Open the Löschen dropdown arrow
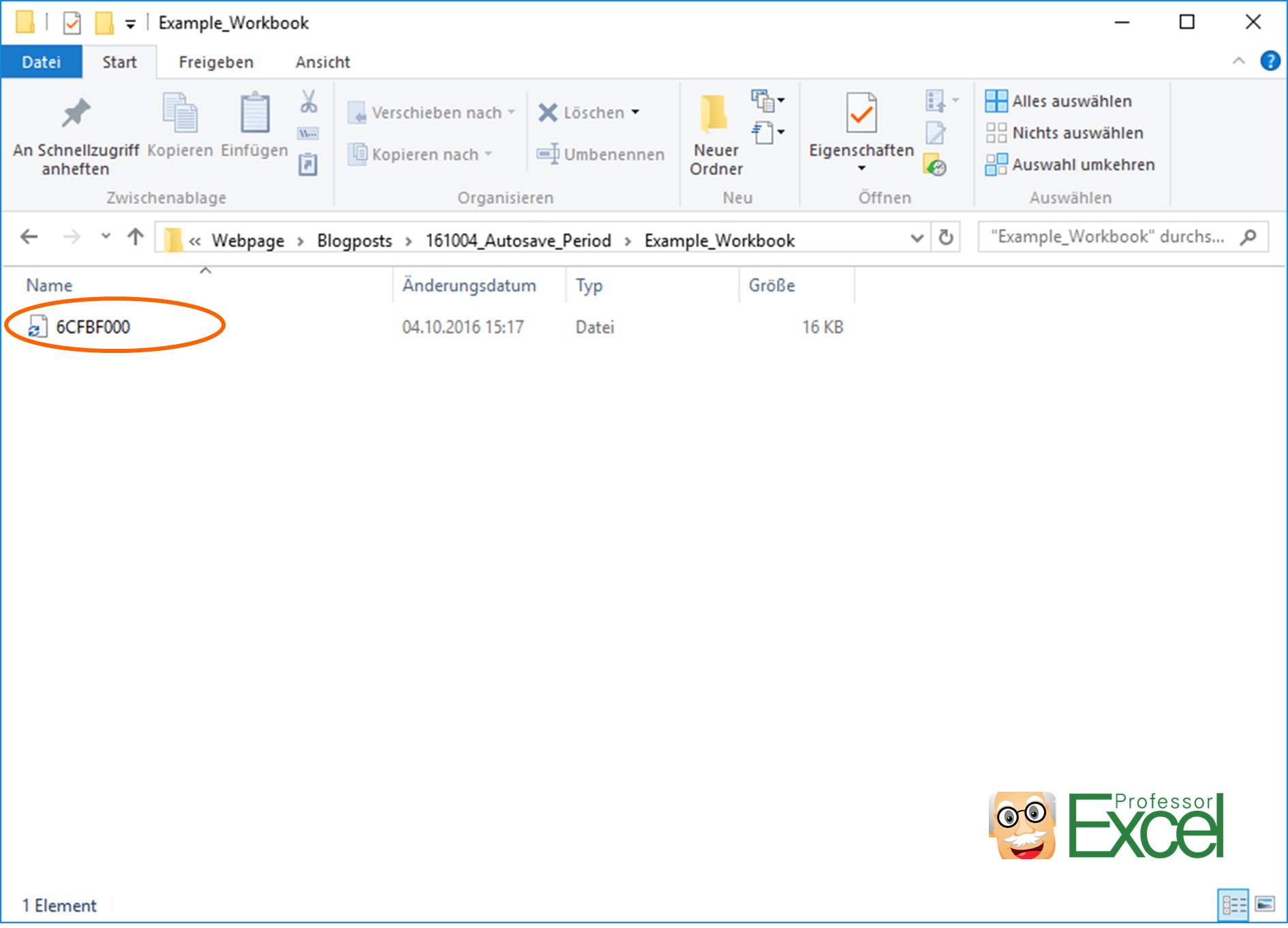Image resolution: width=1288 pixels, height=928 pixels. pos(635,112)
